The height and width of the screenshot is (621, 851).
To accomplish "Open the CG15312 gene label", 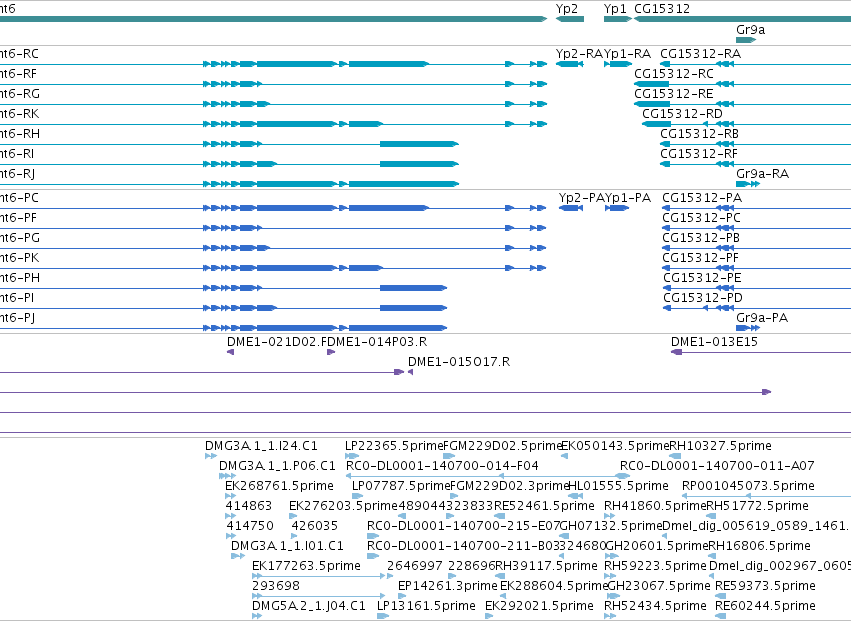I will [x=662, y=9].
